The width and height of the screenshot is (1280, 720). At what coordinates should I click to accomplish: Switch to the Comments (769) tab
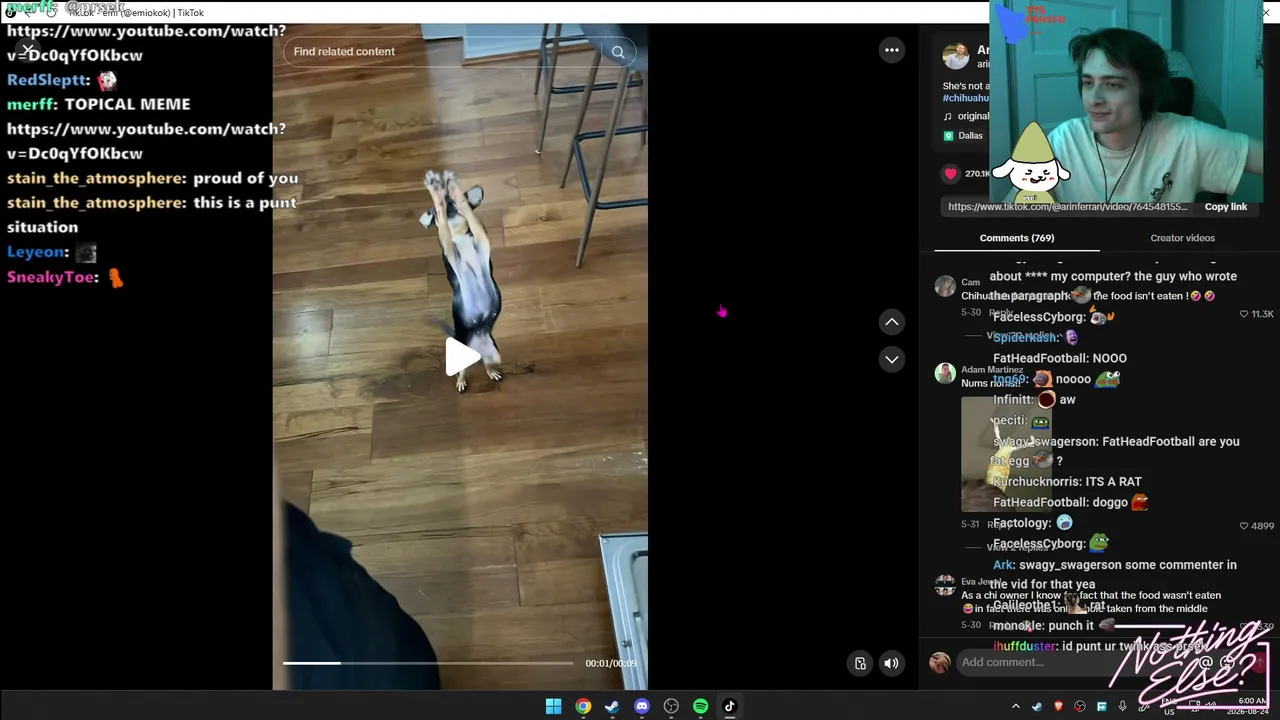[x=1017, y=238]
